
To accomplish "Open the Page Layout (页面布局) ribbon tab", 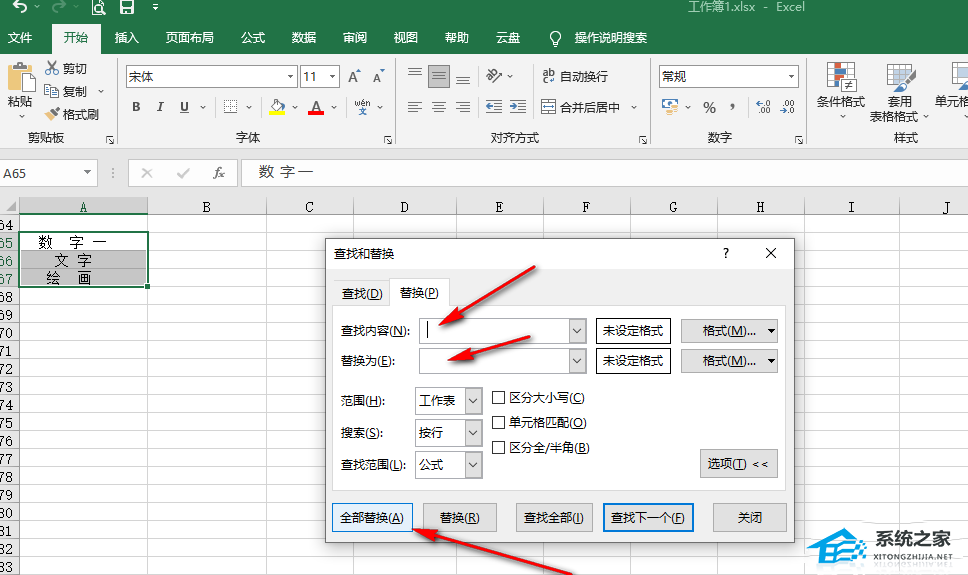I will (x=190, y=38).
